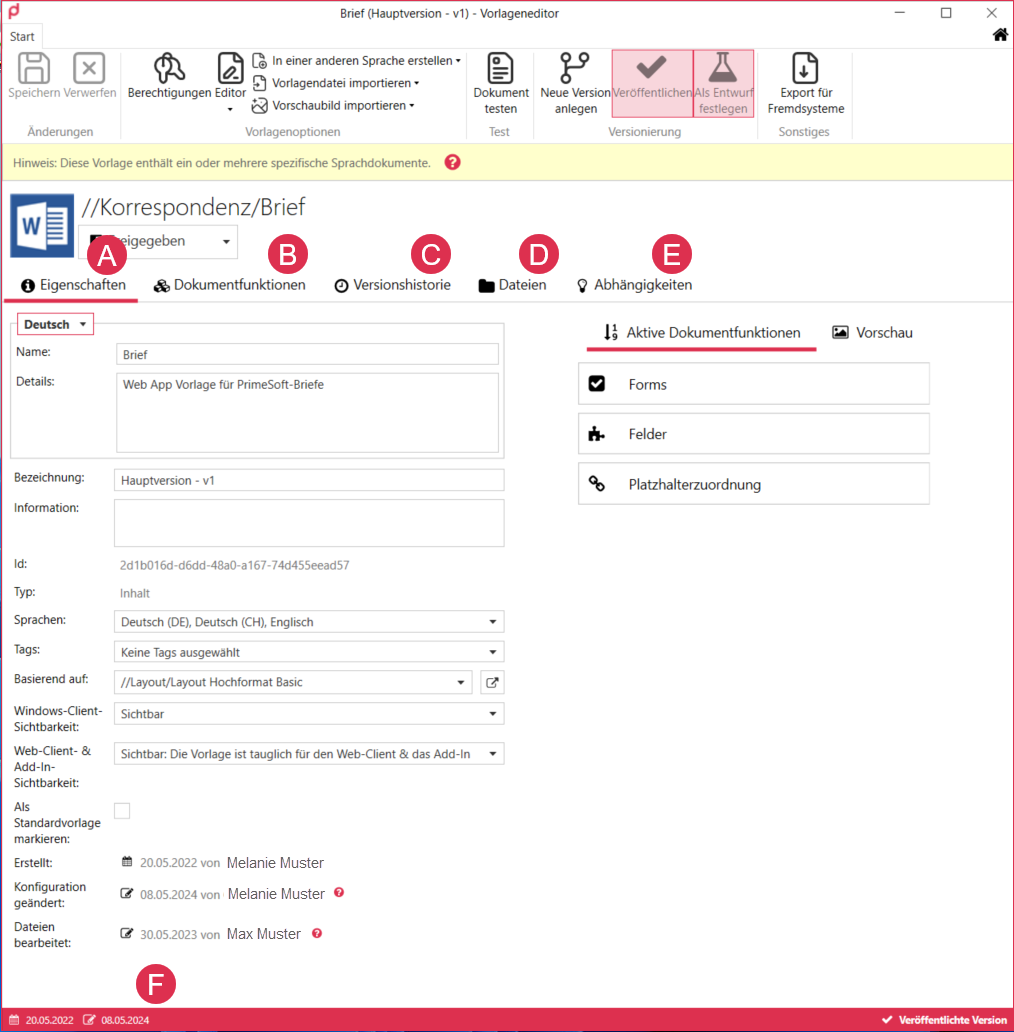The height and width of the screenshot is (1032, 1014).
Task: Switch to the Abhängigkeiten tab
Action: pyautogui.click(x=634, y=285)
